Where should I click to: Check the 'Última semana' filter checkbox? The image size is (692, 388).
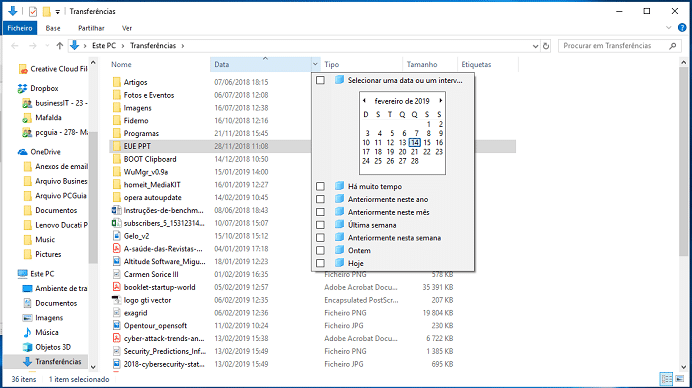click(x=320, y=225)
